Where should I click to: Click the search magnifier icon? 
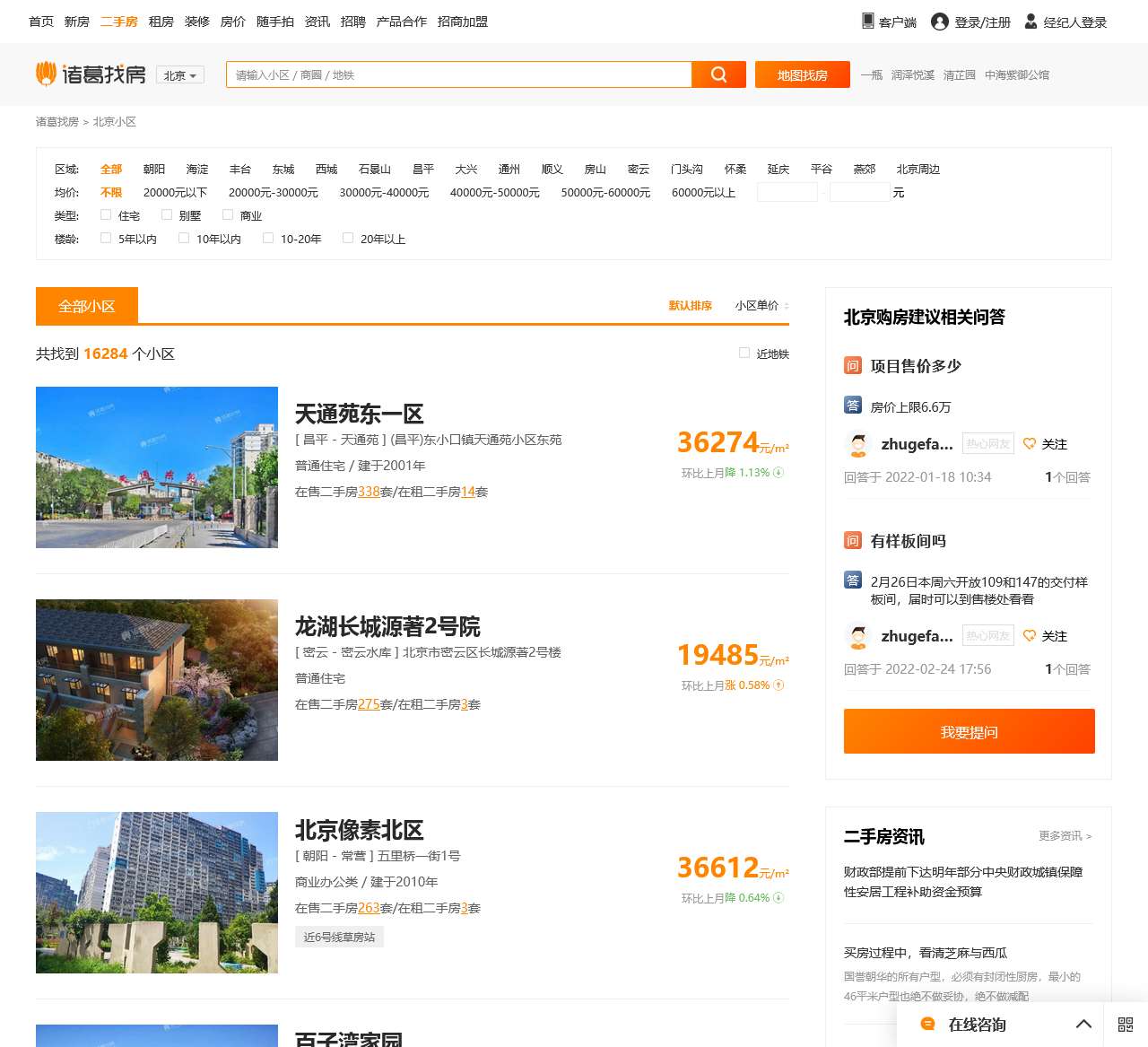(718, 74)
